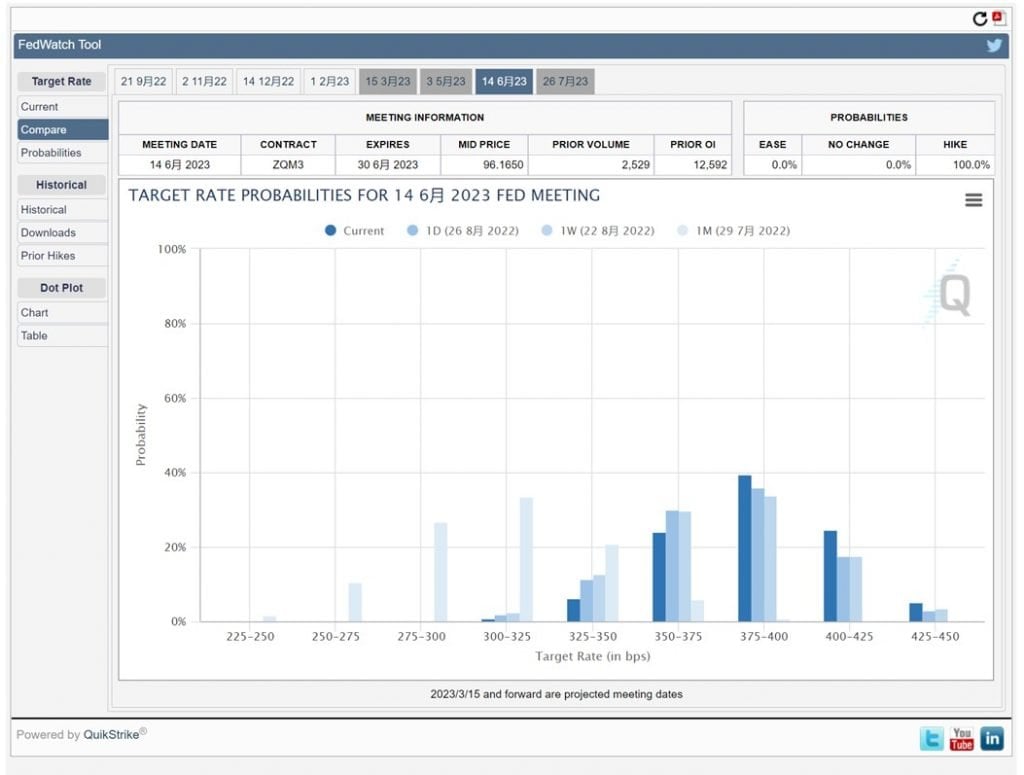Click the 225-250 axis label

click(x=250, y=636)
